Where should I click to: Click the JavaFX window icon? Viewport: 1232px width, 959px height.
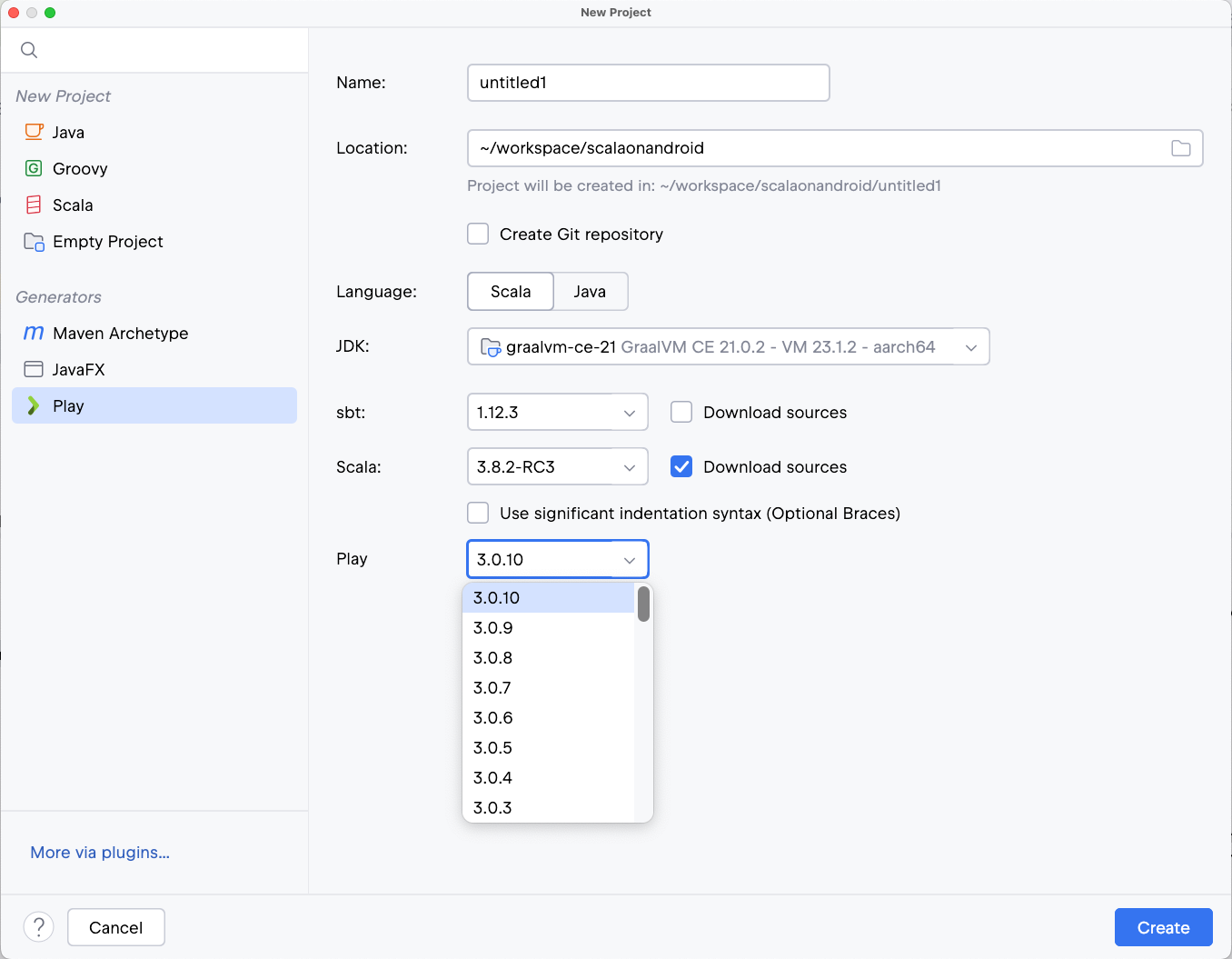pyautogui.click(x=34, y=369)
